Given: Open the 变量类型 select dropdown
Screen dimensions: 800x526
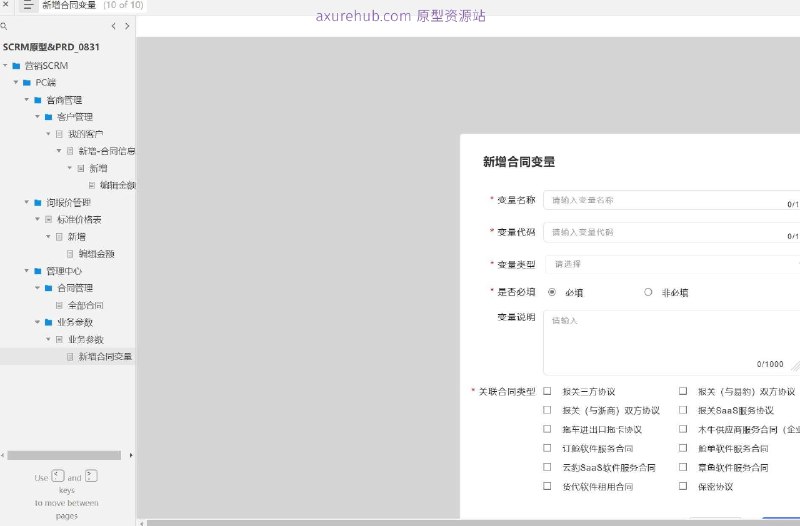Looking at the screenshot, I should pos(672,264).
